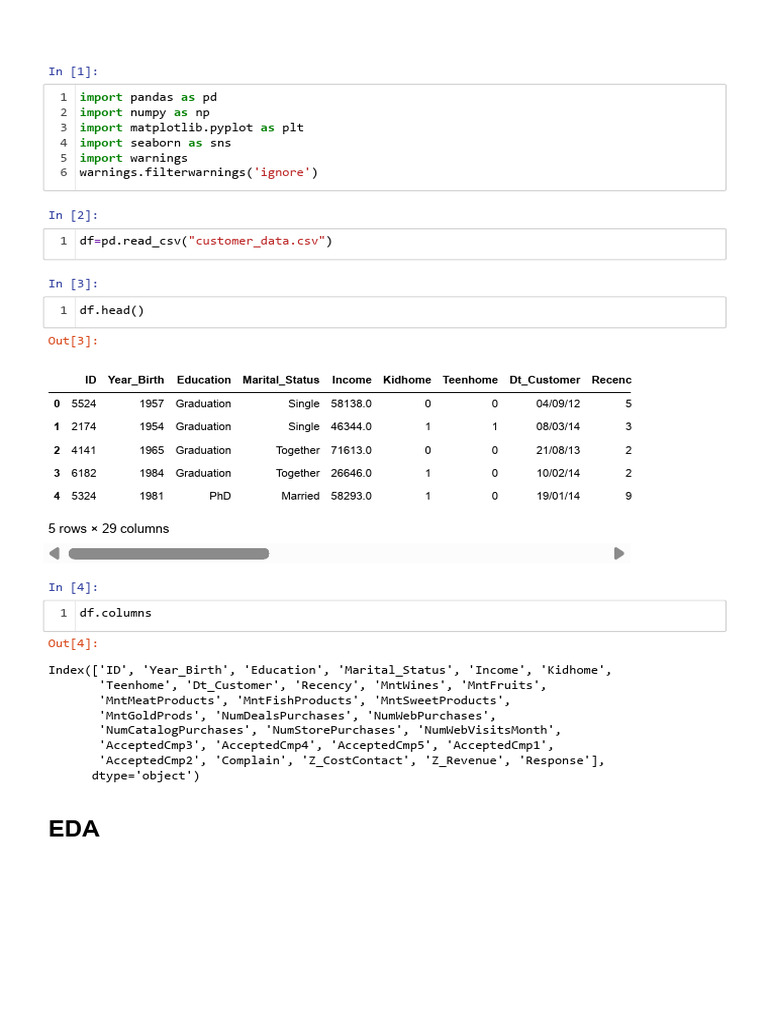Screen dimensions: 768x1024
Task: Click the Out[3] output prompt
Action: tap(73, 341)
